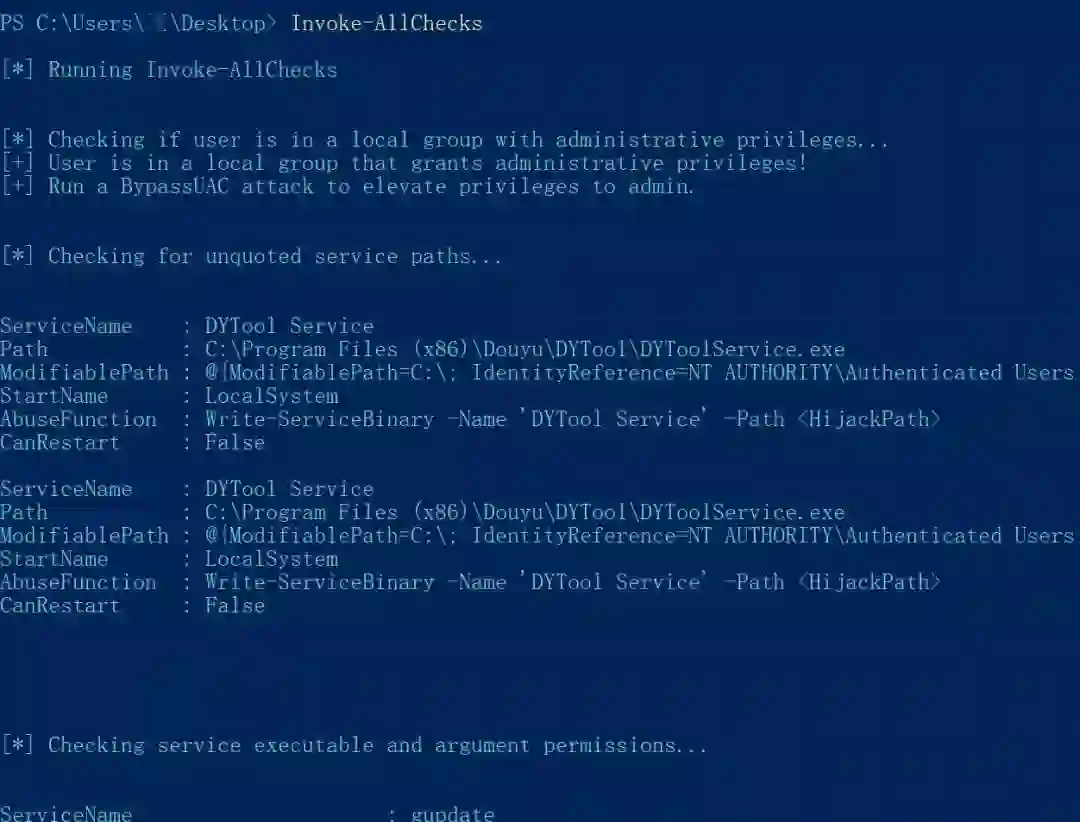Image resolution: width=1080 pixels, height=822 pixels.
Task: Click the "Checking if user is in a local group" line
Action: (x=444, y=140)
